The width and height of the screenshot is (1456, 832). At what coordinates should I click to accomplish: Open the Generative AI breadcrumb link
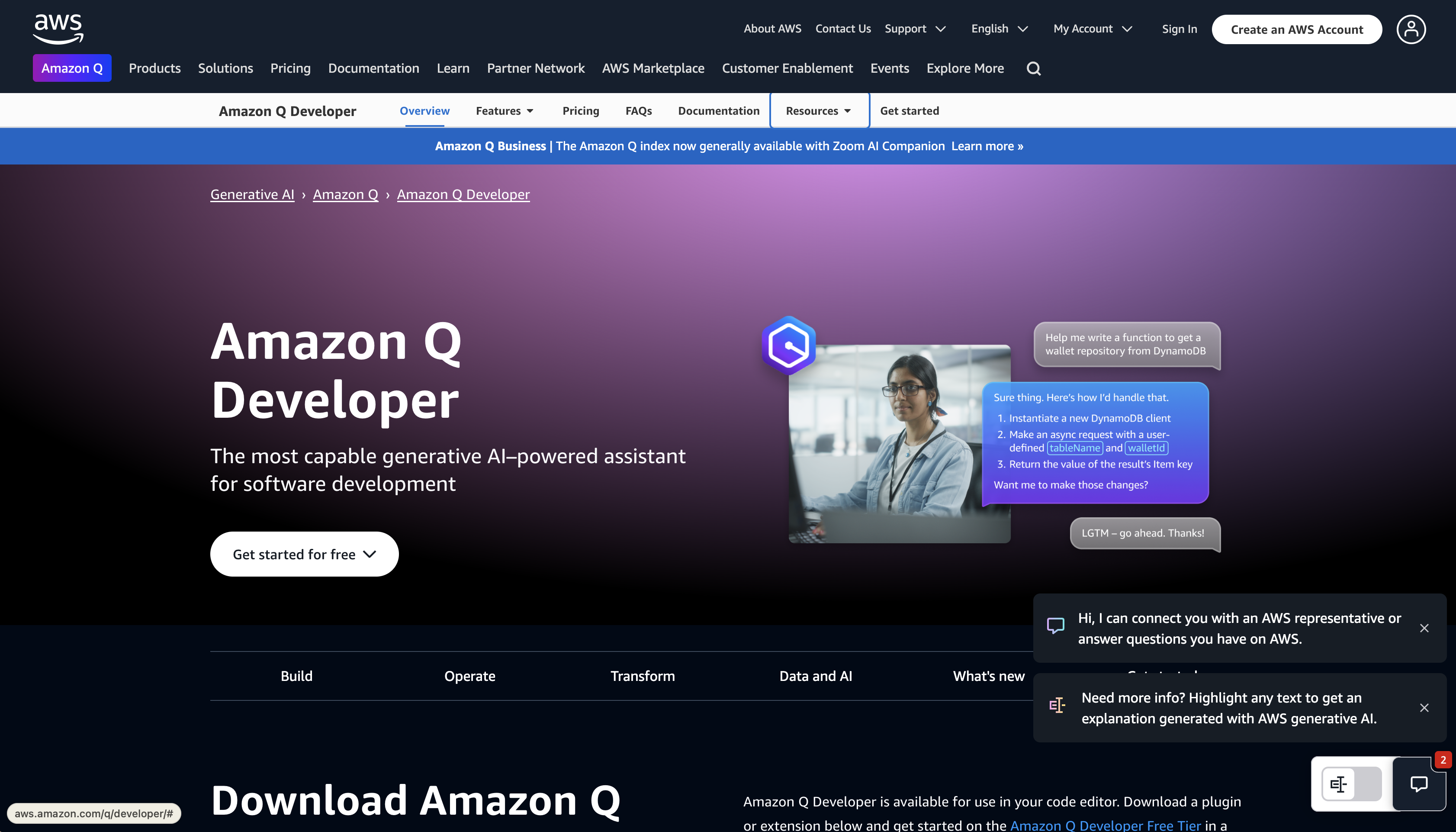point(252,194)
